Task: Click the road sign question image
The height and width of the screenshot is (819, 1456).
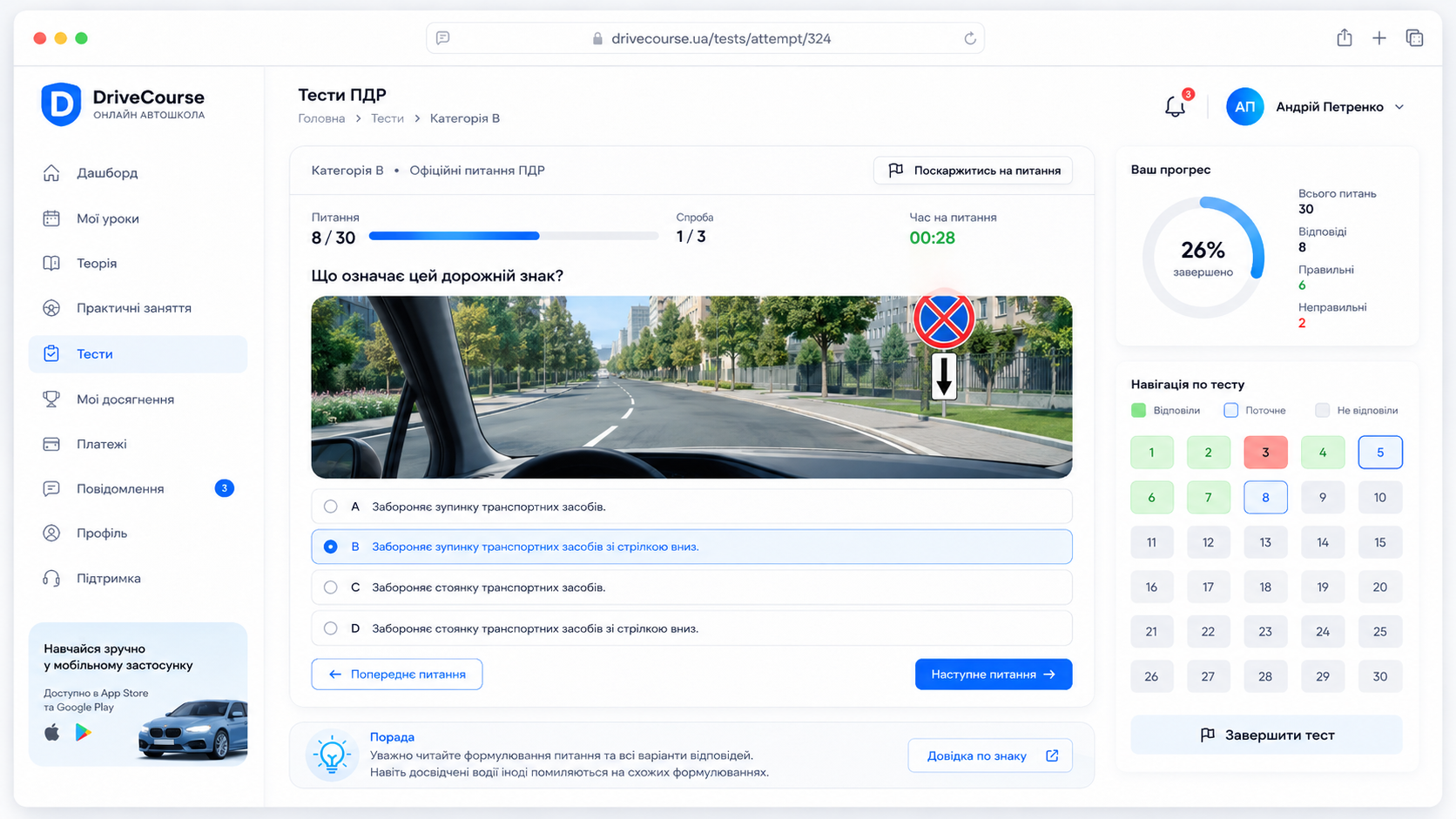Action: pos(691,387)
